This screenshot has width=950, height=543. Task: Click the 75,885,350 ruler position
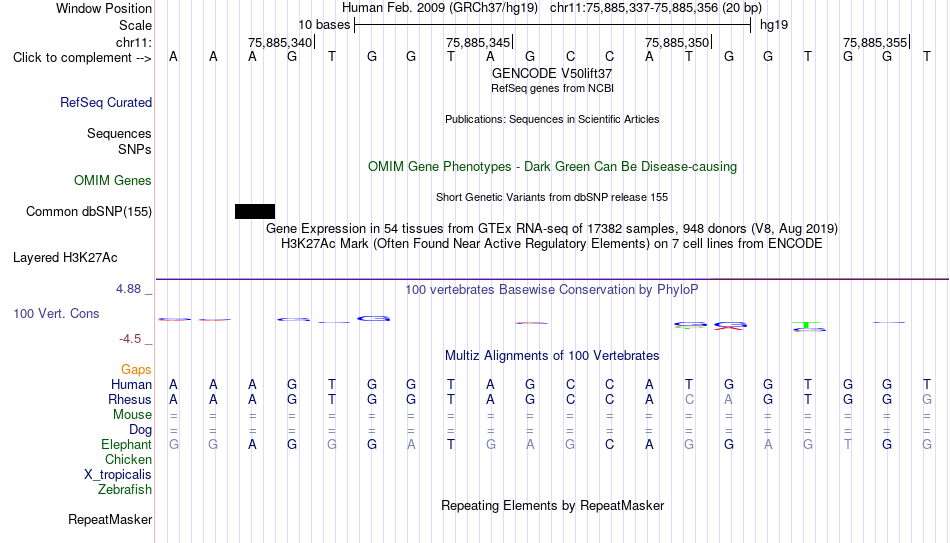point(677,42)
